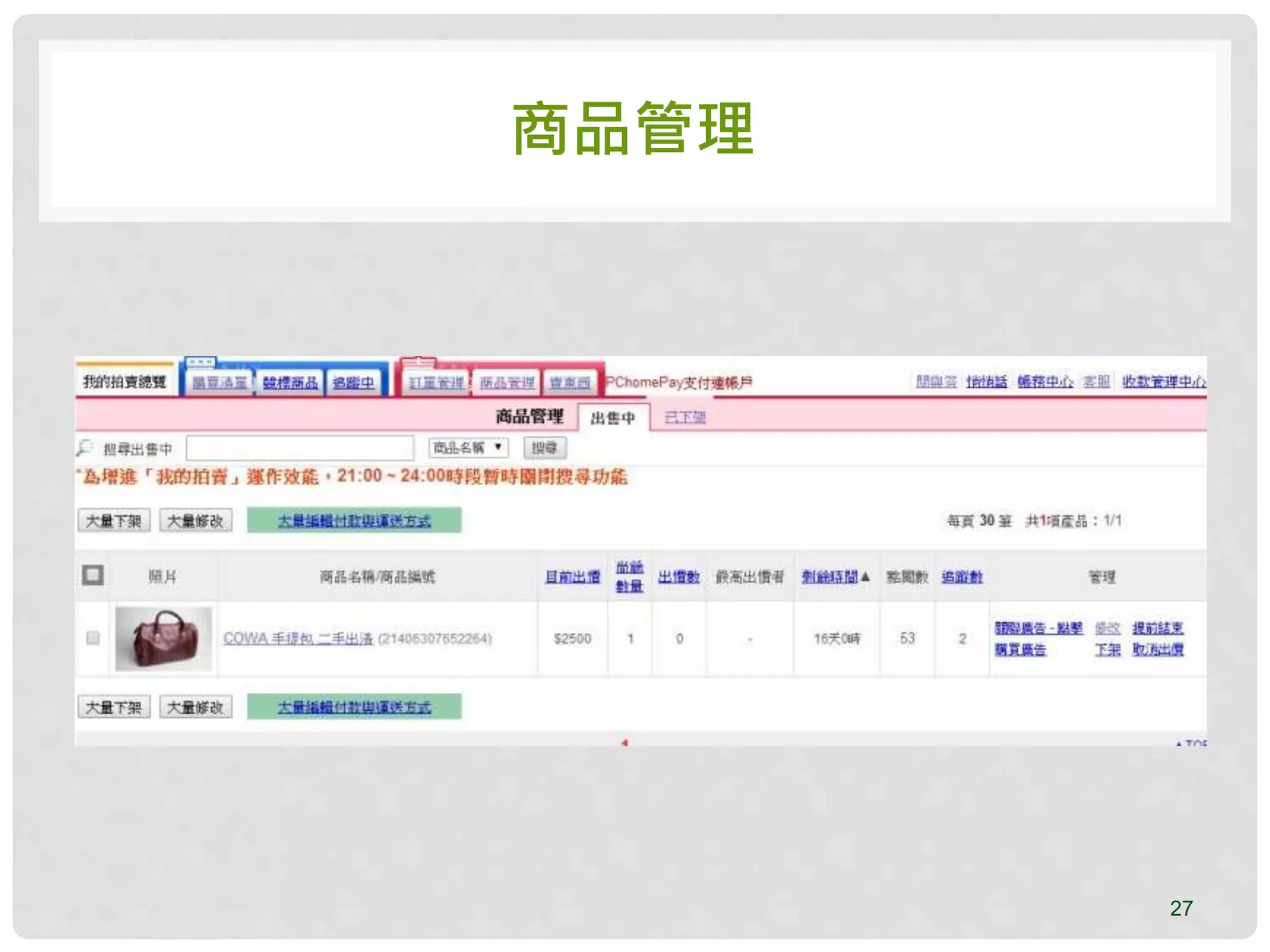1270x952 pixels.
Task: Open the 競標商品 tab
Action: click(x=290, y=383)
